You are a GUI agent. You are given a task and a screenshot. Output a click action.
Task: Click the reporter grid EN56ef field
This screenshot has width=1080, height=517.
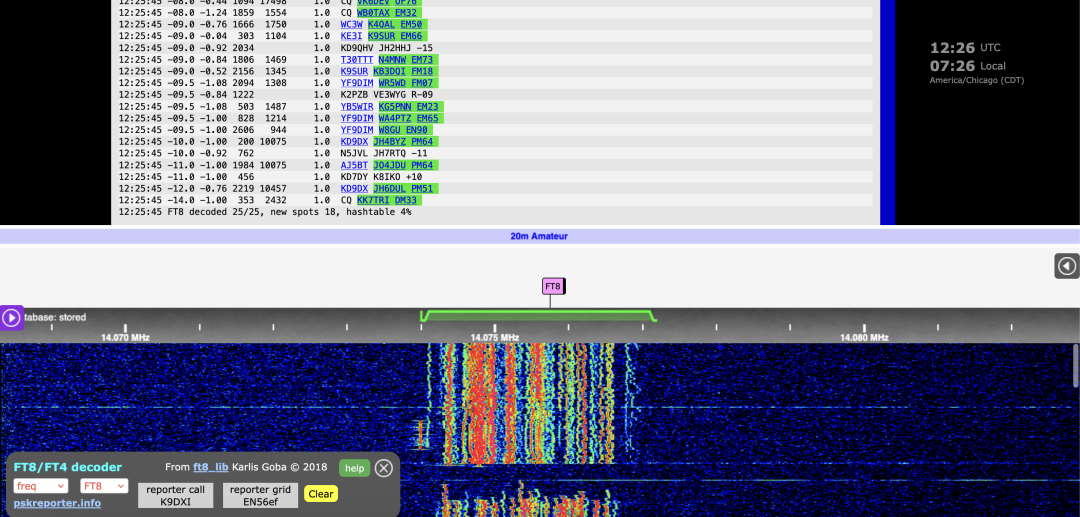(260, 496)
